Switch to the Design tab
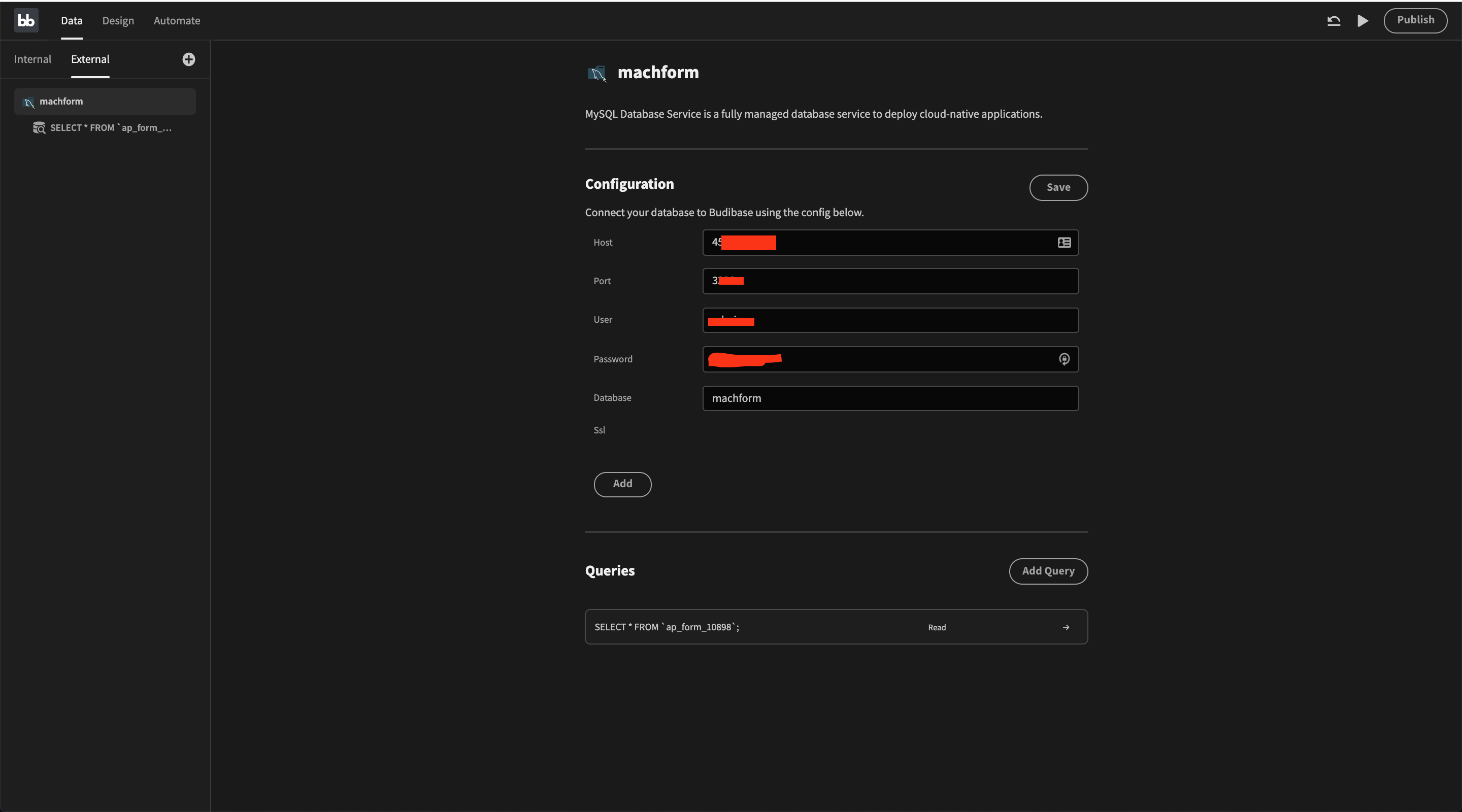 118,20
